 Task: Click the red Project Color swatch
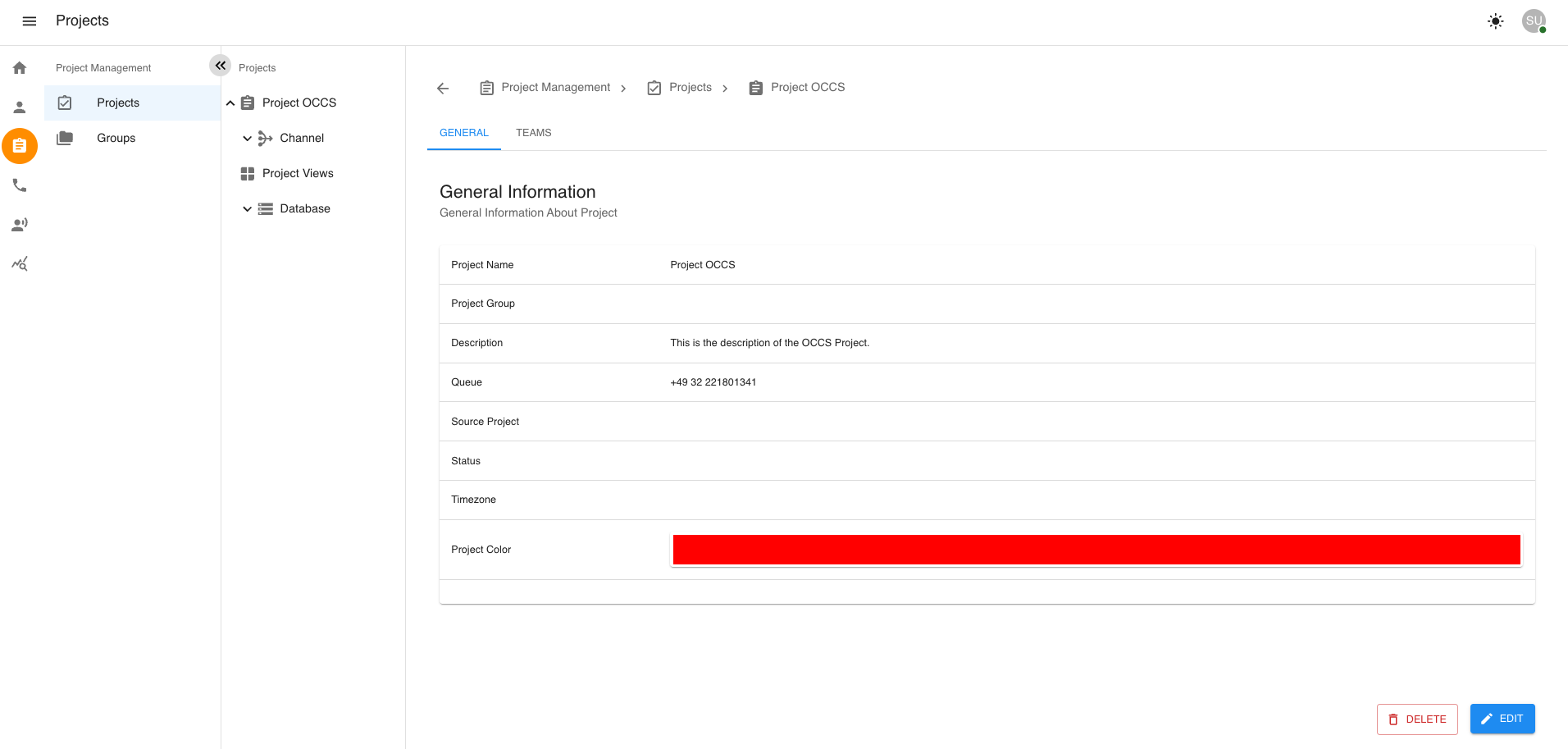(x=1096, y=549)
